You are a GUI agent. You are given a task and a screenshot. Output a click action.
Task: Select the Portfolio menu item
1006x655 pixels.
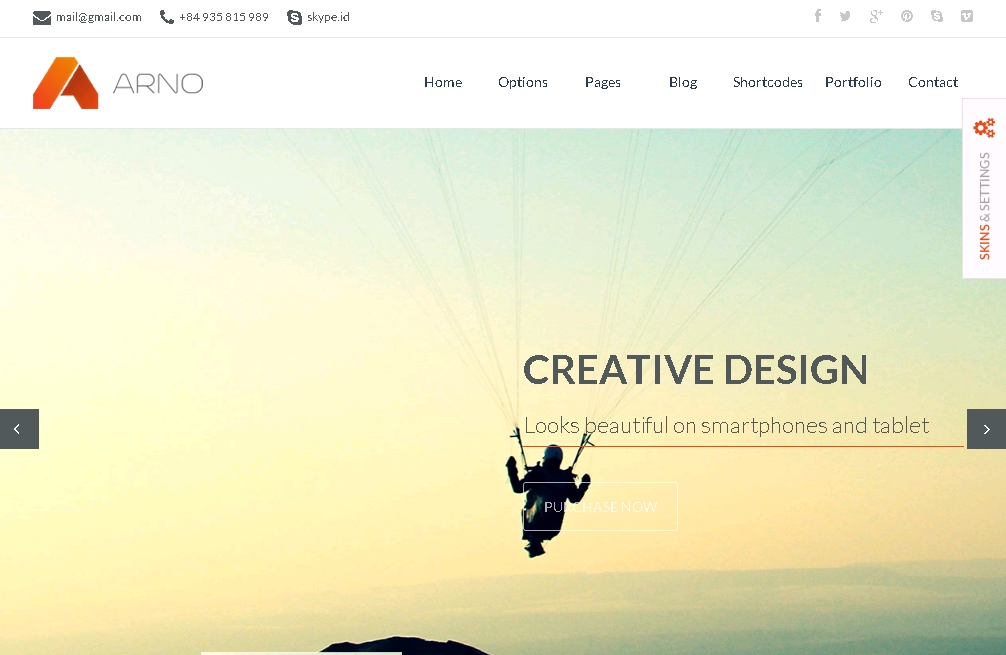tap(853, 82)
